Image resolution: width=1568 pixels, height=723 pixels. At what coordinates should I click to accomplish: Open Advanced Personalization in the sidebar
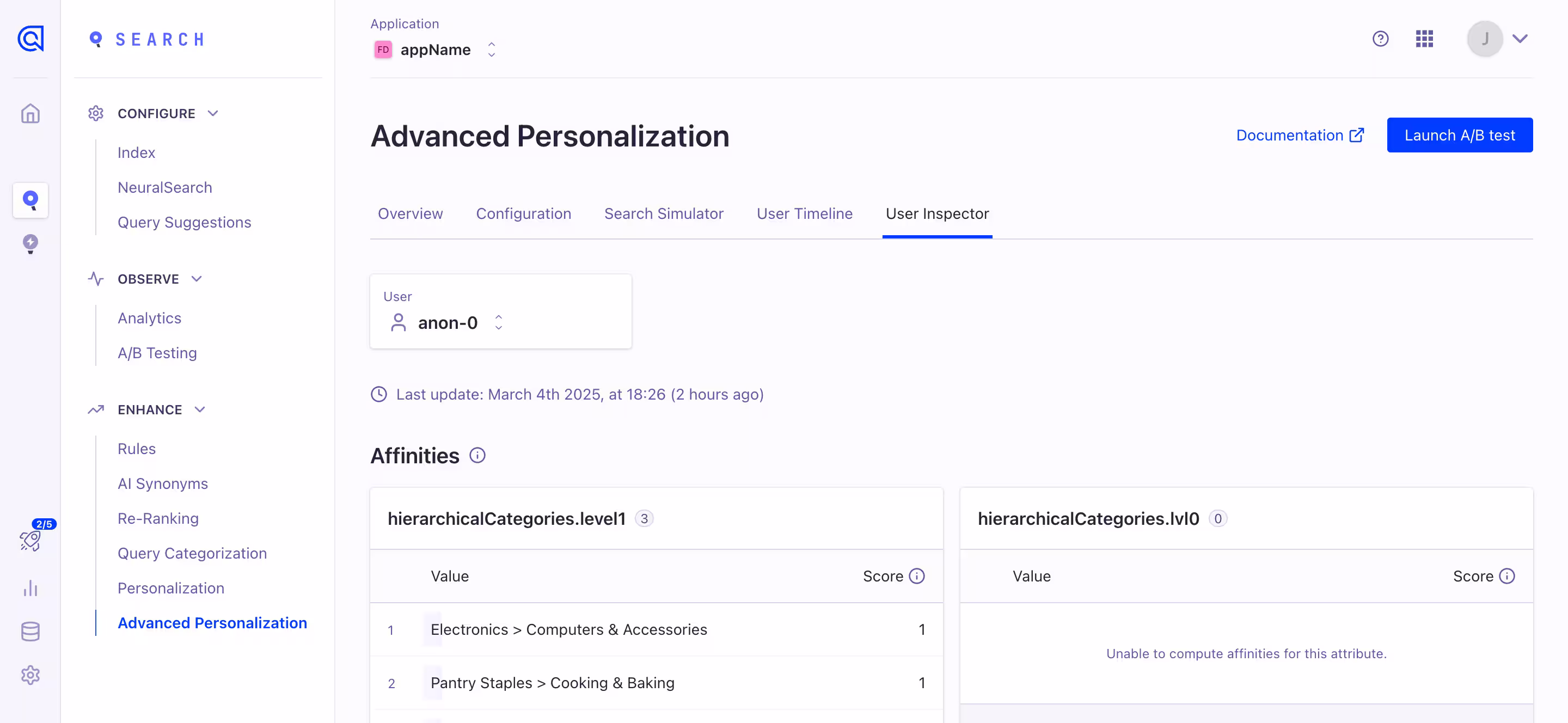pos(212,623)
